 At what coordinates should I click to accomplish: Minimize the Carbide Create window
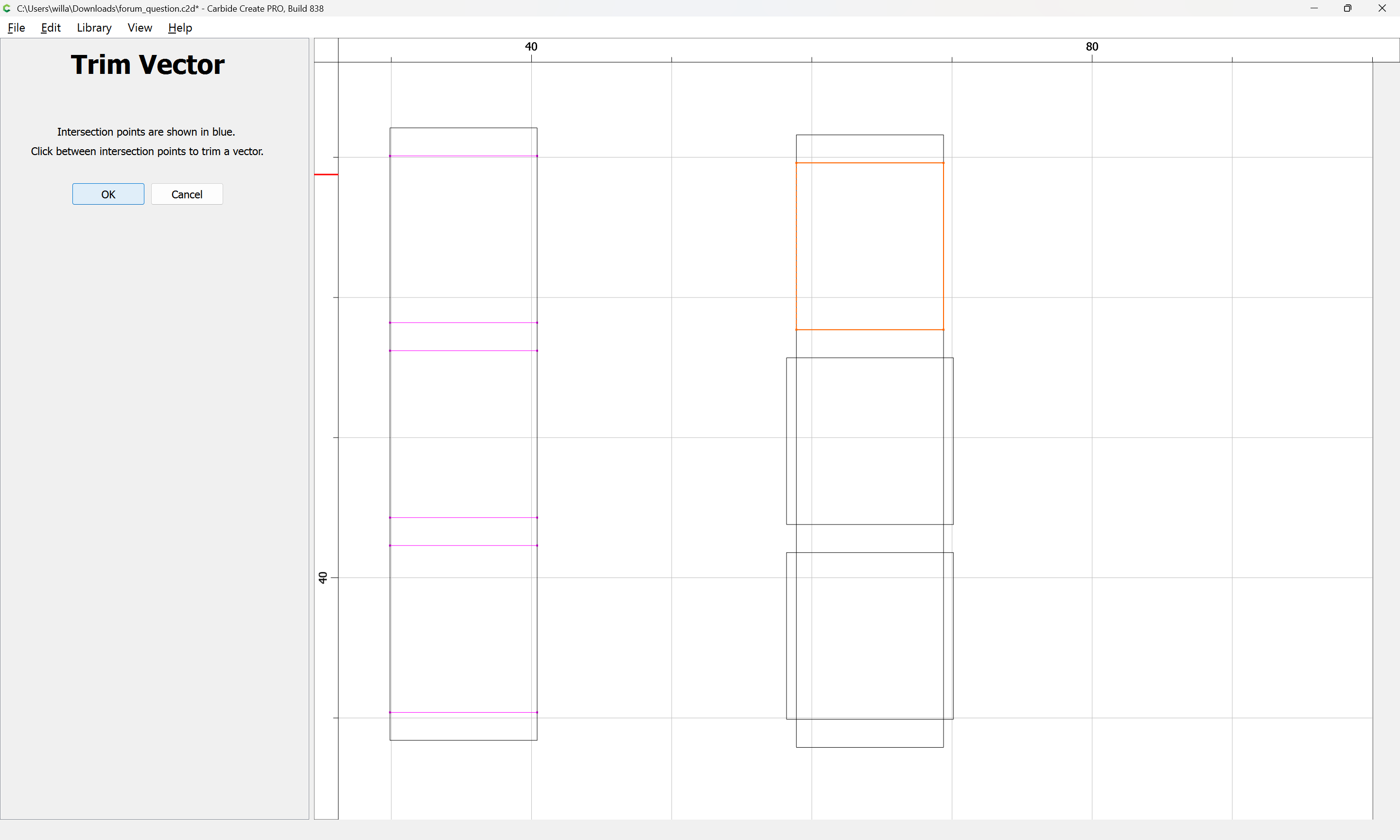point(1314,8)
